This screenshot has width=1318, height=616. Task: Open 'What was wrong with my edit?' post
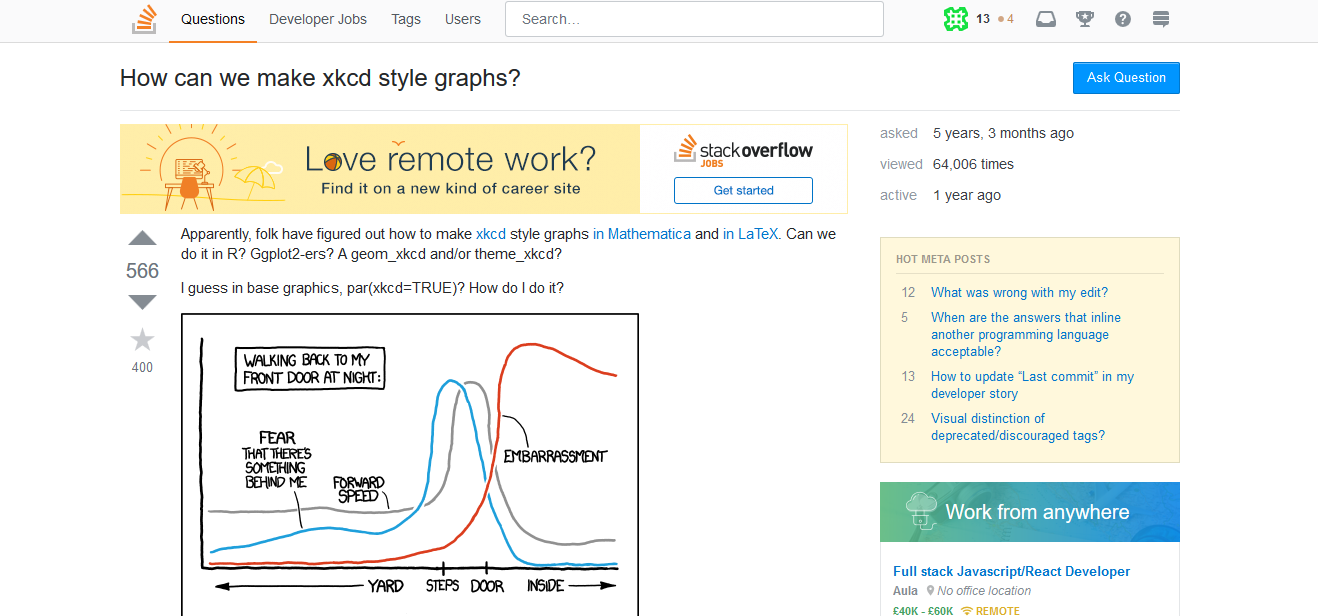[x=1019, y=293]
